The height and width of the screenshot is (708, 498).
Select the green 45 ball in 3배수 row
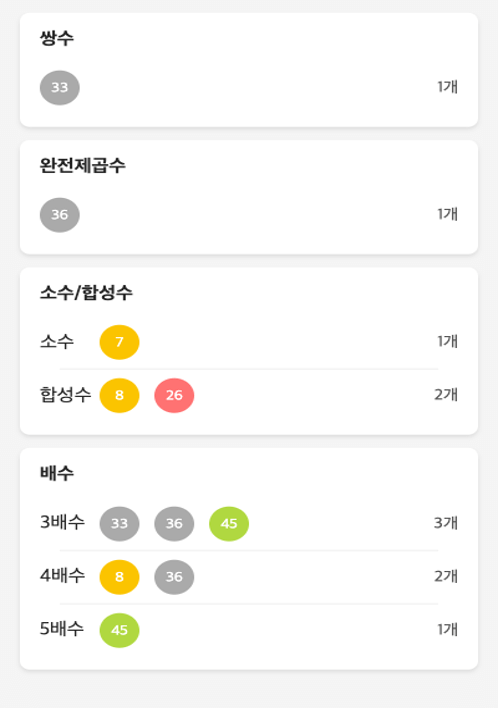tap(229, 524)
